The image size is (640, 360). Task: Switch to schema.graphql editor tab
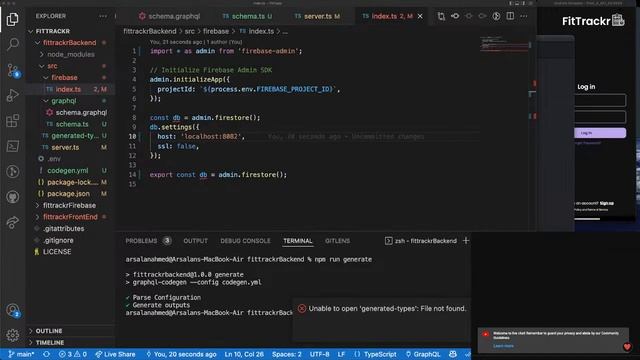tap(169, 16)
